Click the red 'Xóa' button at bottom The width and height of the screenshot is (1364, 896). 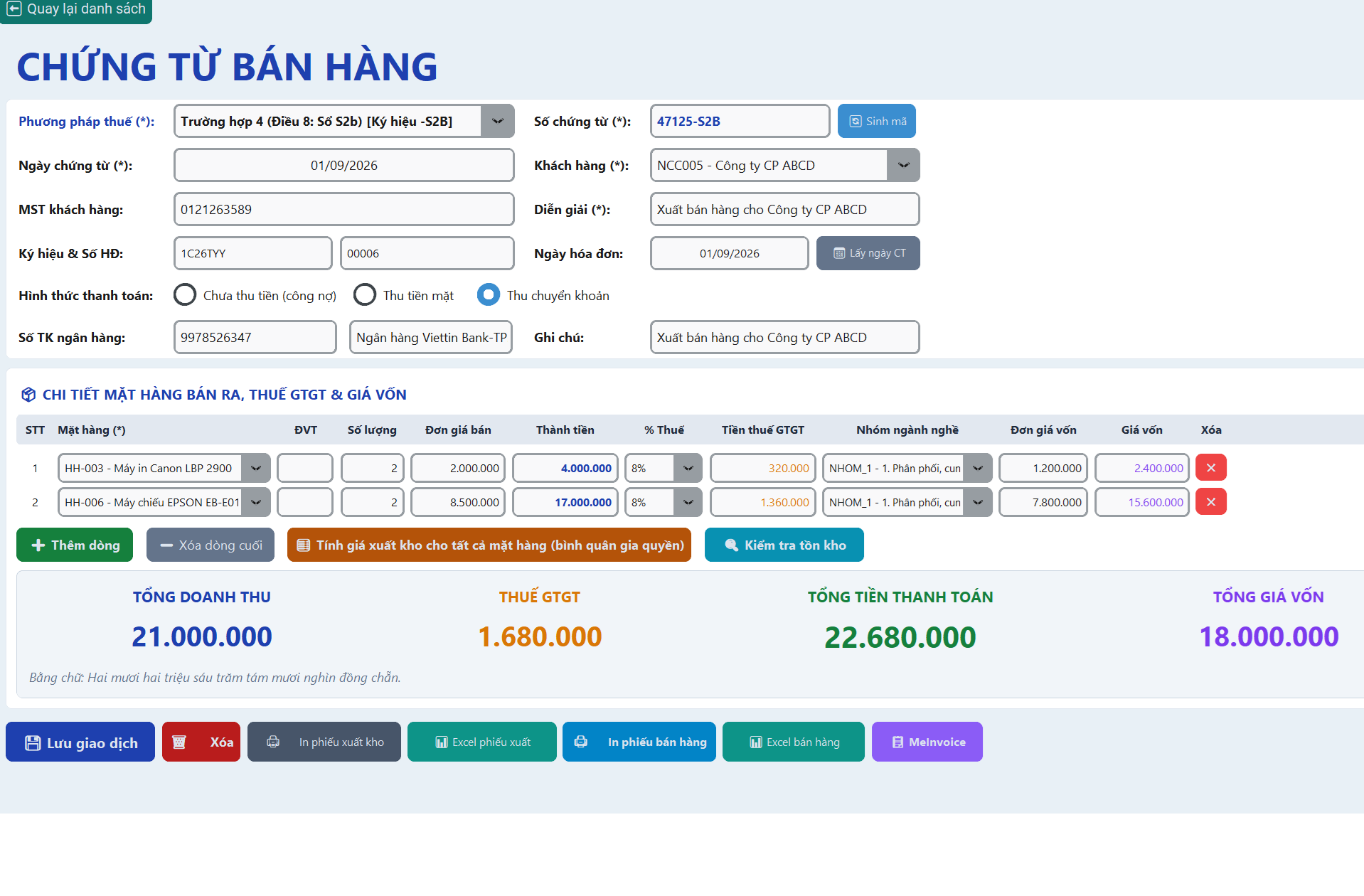coord(201,742)
